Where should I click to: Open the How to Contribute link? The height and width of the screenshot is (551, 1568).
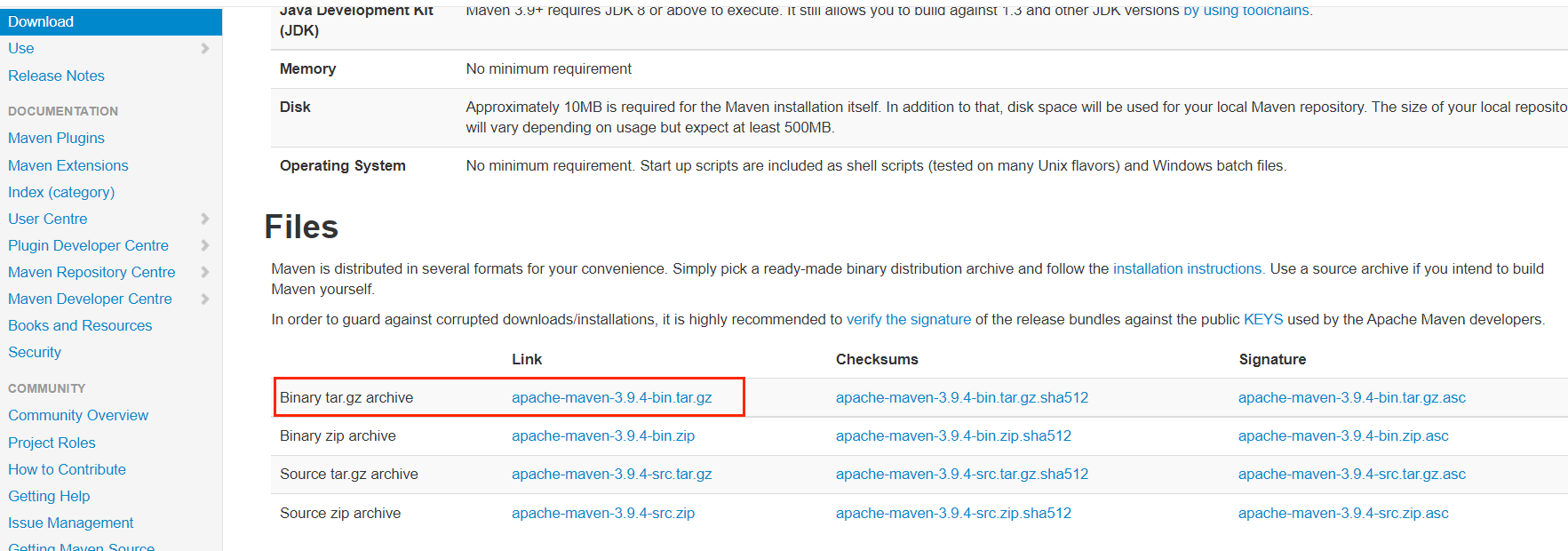coord(67,469)
